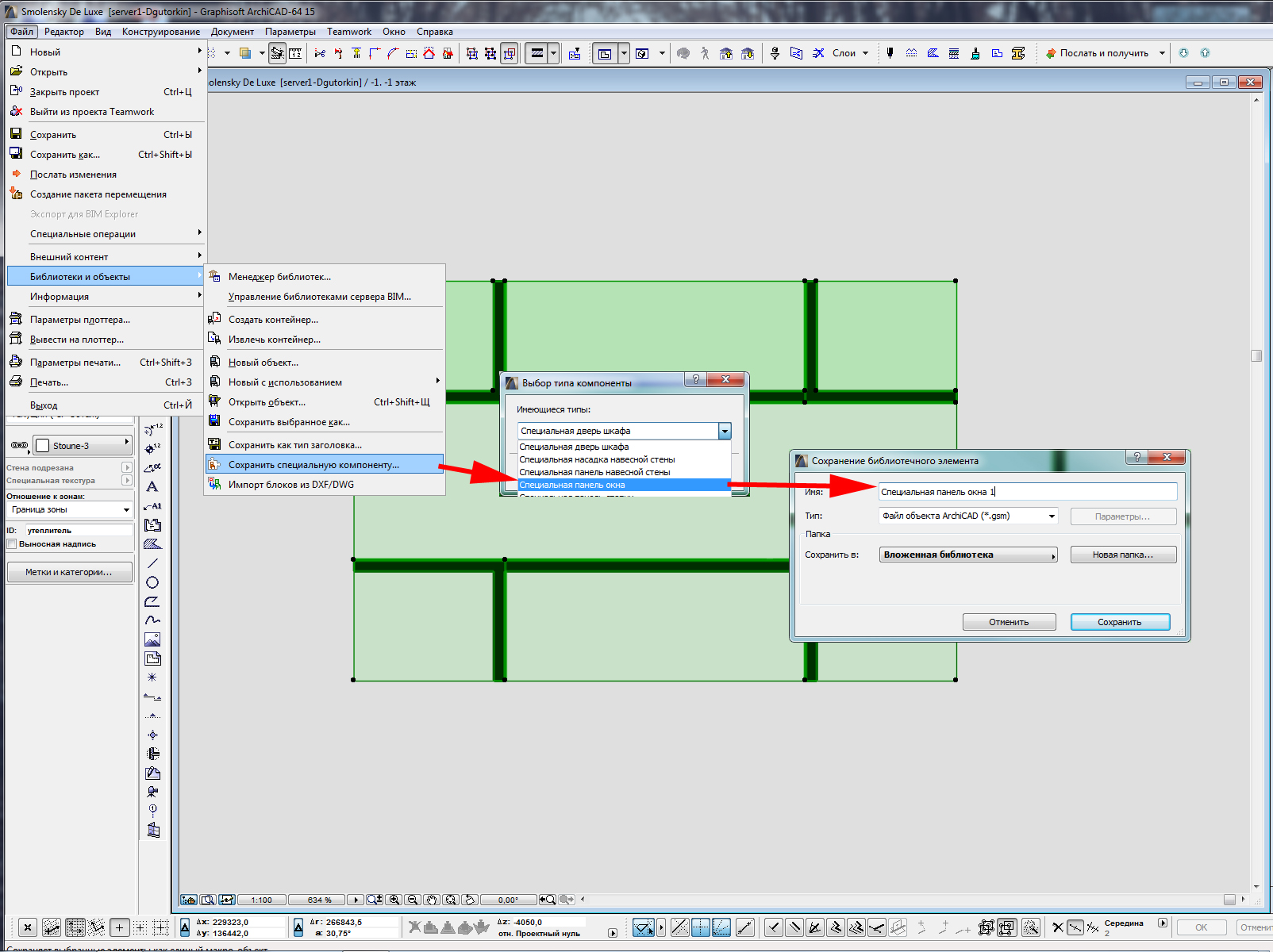Select the Circle/Arc tool
Viewport: 1273px width, 952px height.
click(152, 582)
